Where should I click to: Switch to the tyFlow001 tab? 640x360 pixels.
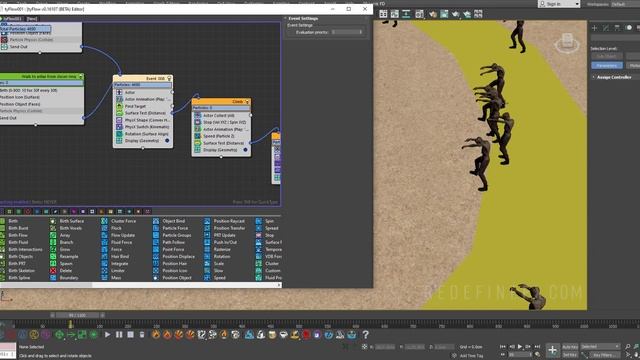tap(12, 19)
